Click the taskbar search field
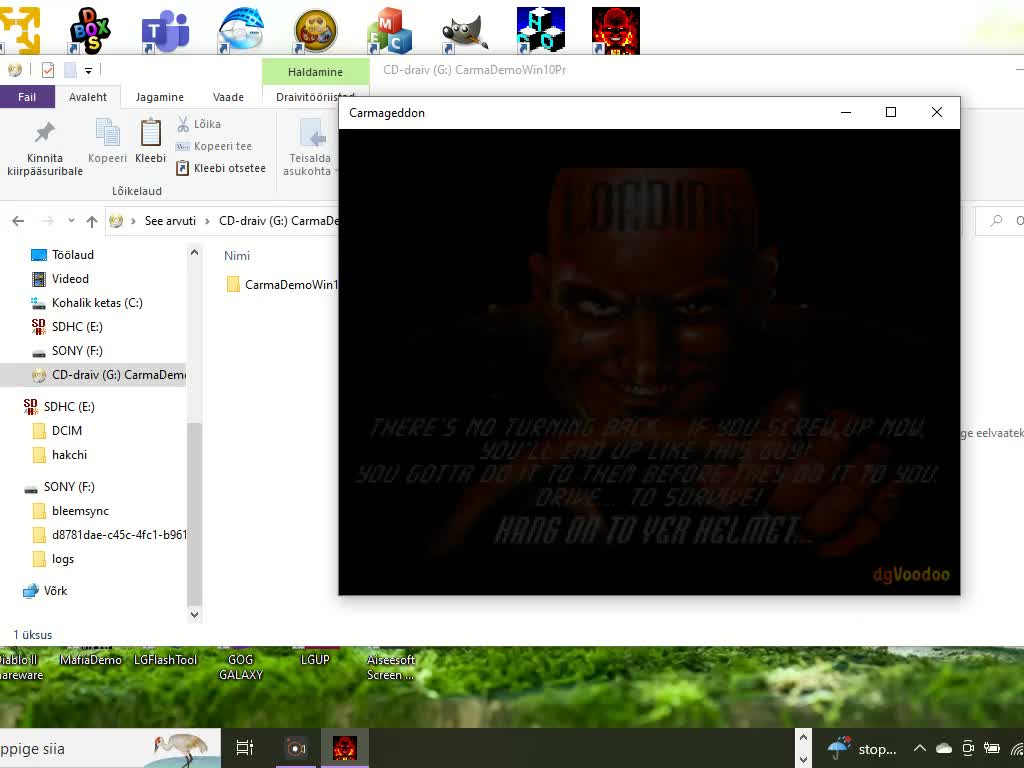1024x768 pixels. (100, 748)
